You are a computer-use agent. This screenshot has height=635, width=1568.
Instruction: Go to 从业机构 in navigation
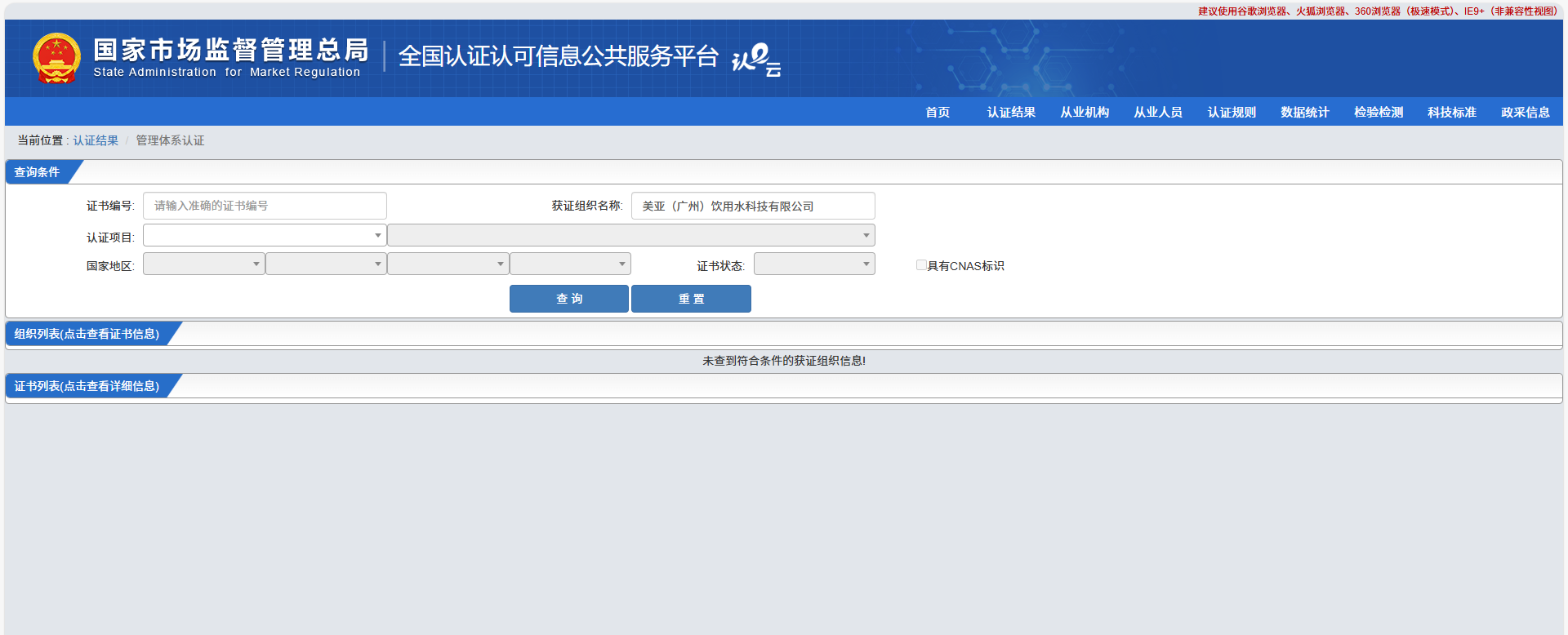pyautogui.click(x=1085, y=112)
